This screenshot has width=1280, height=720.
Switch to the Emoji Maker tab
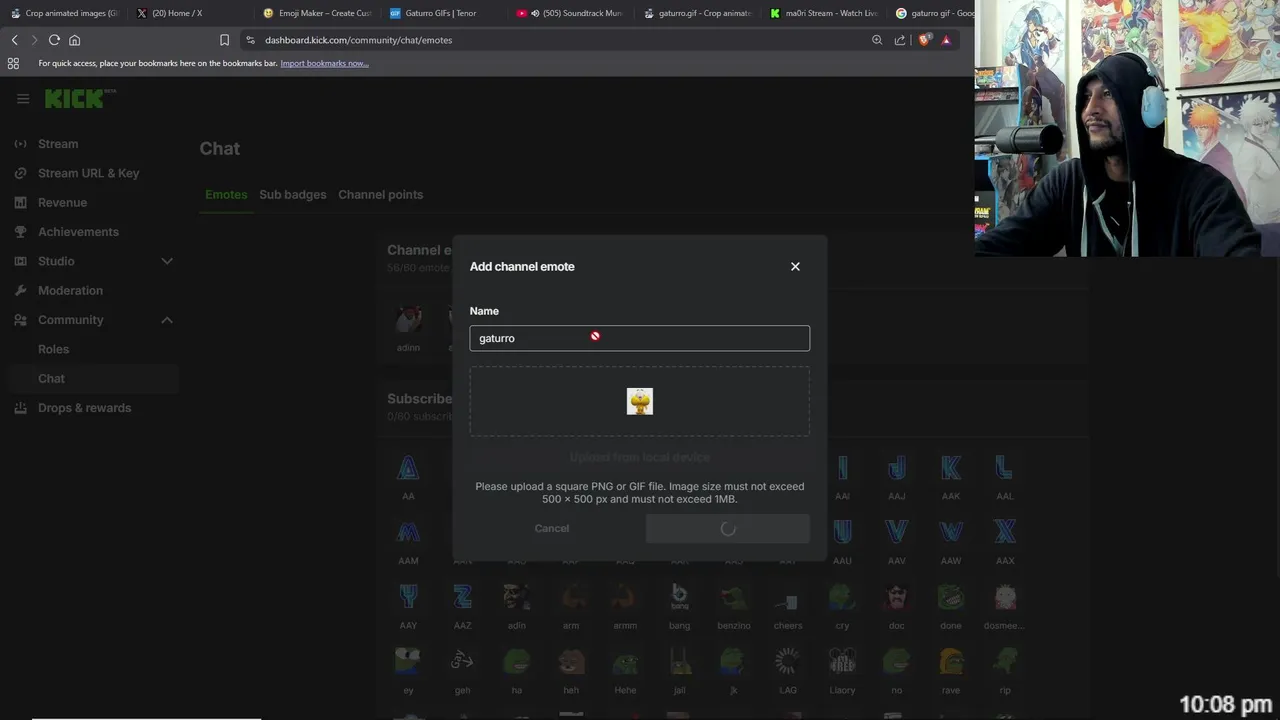317,13
